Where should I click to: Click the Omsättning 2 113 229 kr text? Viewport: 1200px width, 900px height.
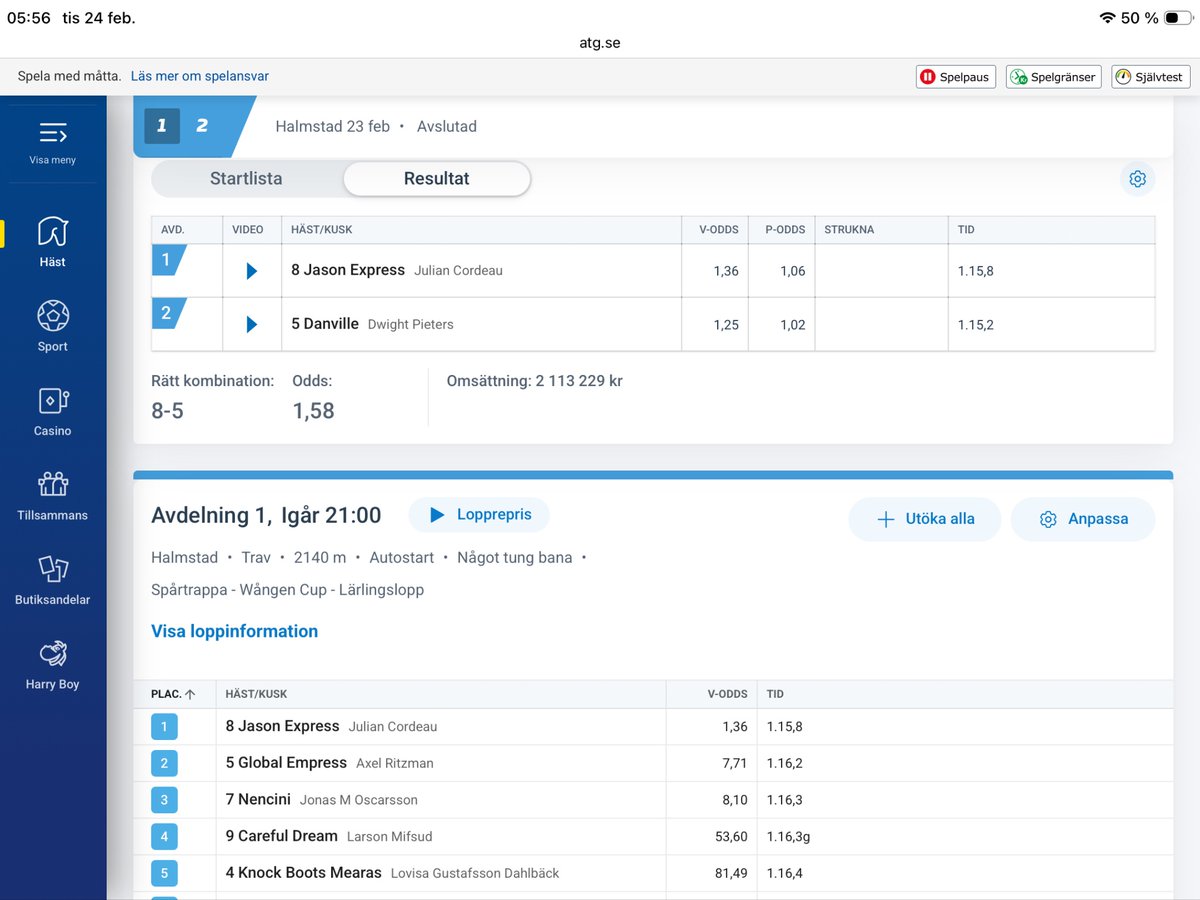point(535,381)
